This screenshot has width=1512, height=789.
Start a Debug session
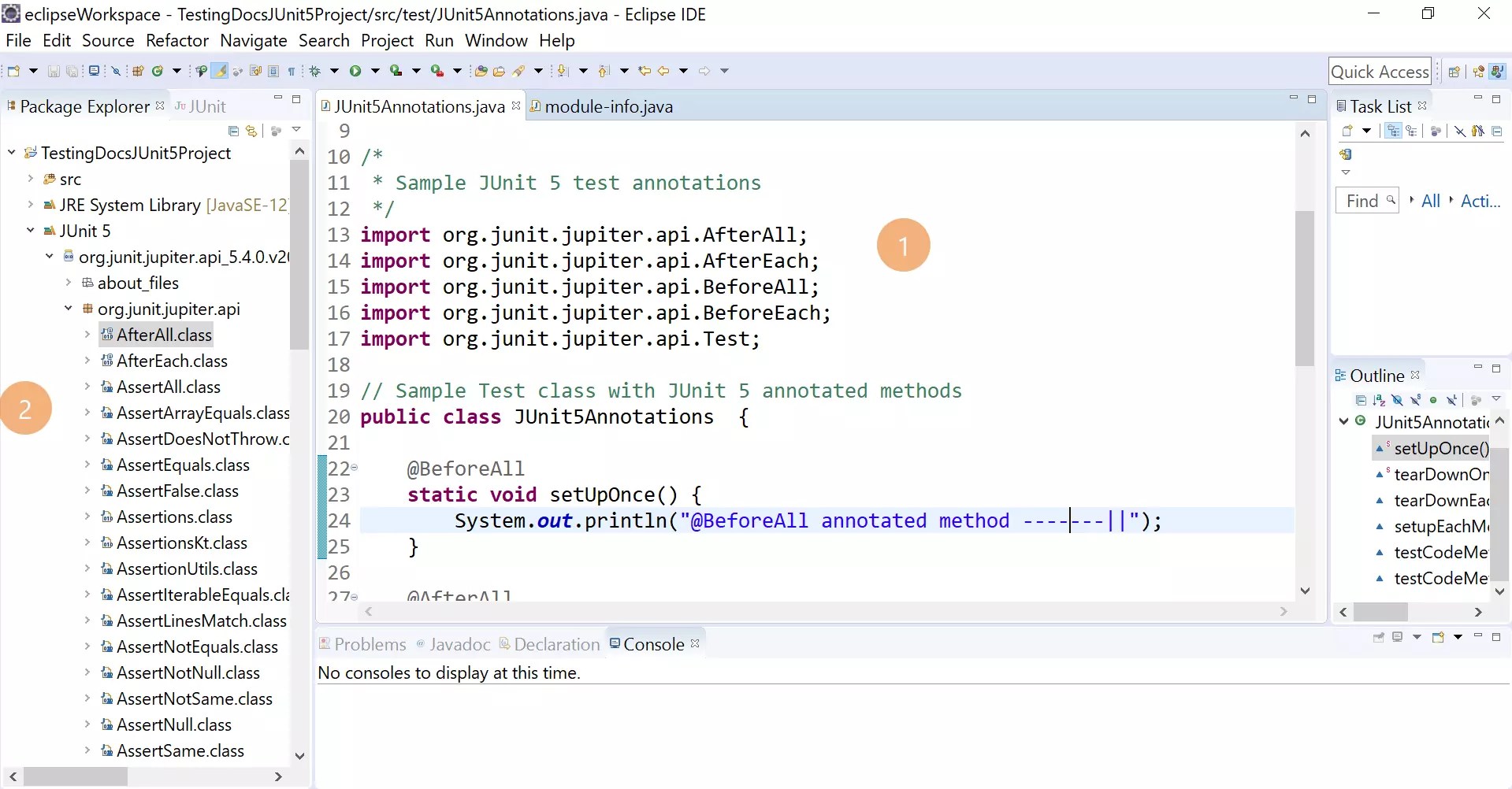coord(314,70)
